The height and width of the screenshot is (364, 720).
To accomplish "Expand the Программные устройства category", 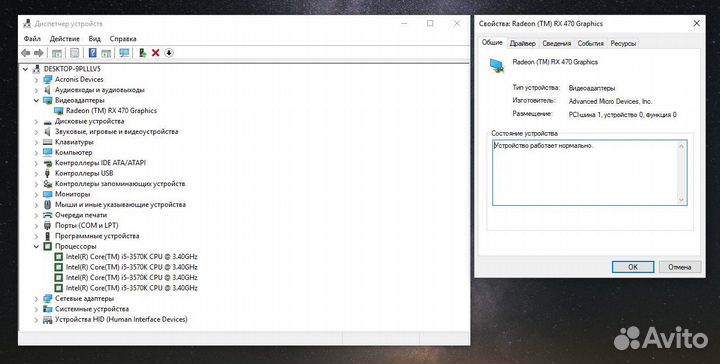I will pyautogui.click(x=36, y=236).
